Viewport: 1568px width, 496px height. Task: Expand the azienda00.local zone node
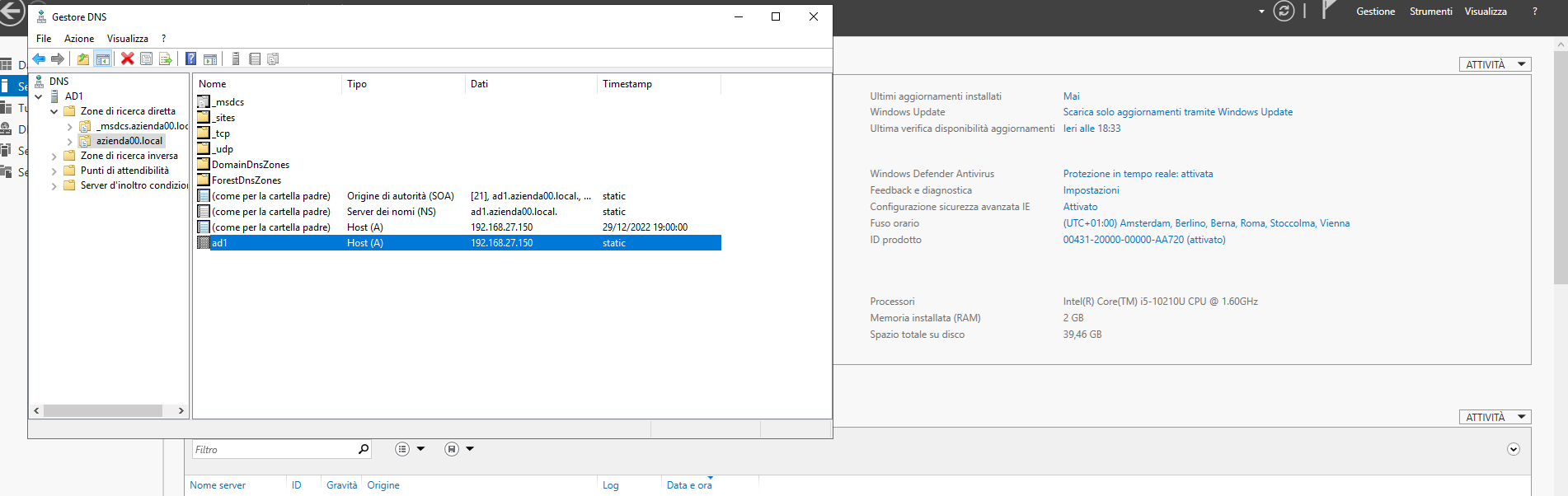(x=70, y=142)
